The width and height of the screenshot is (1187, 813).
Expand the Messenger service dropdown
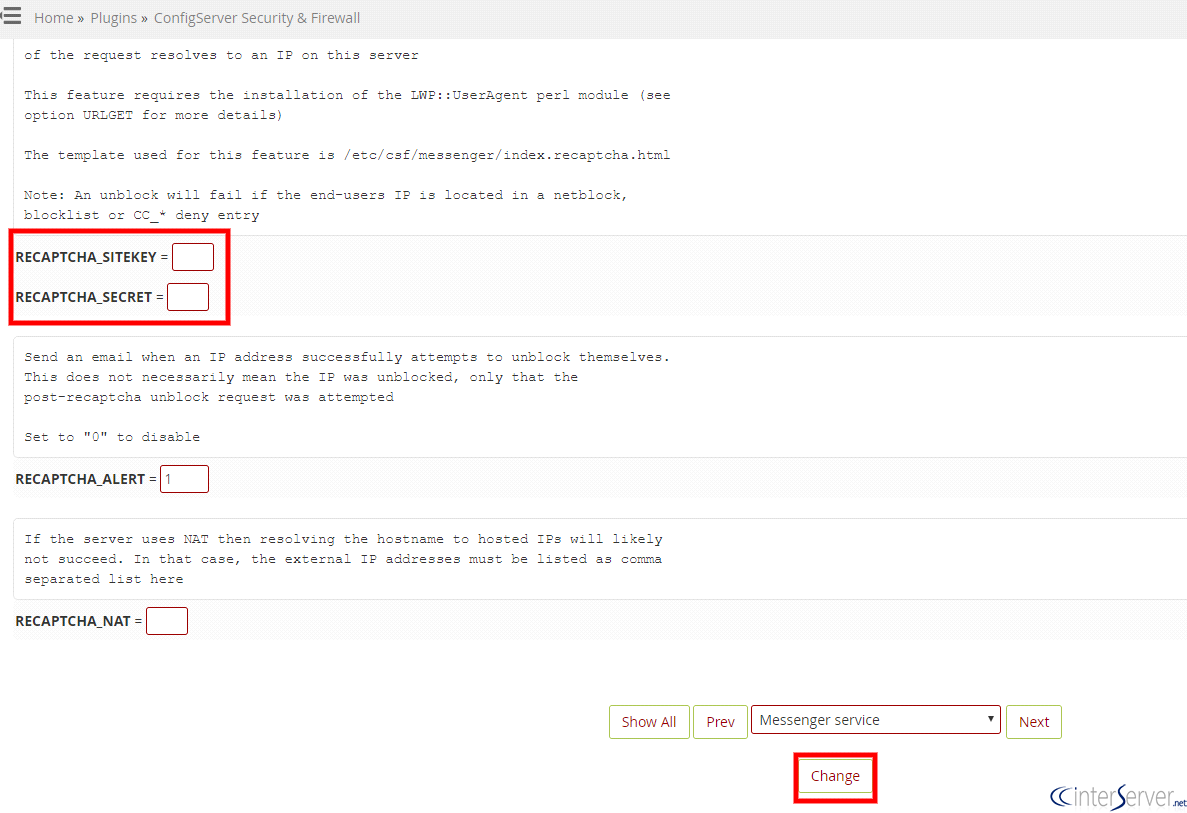875,720
